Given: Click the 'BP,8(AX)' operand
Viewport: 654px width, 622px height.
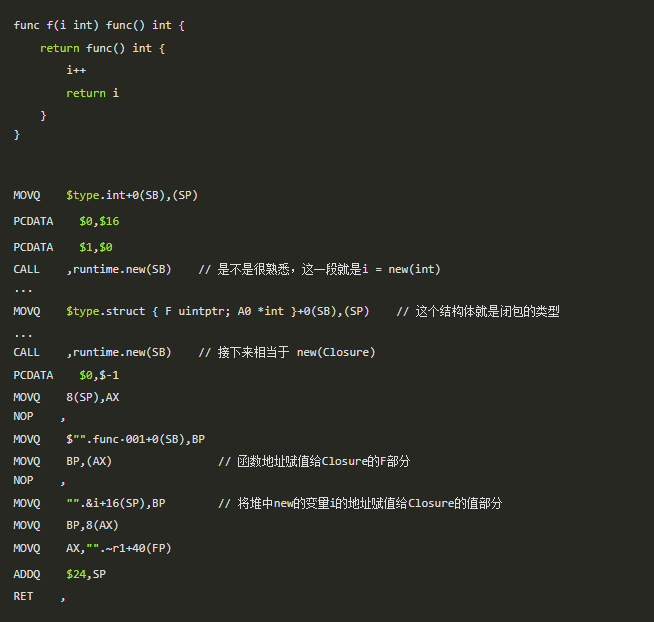Looking at the screenshot, I should (x=93, y=524).
